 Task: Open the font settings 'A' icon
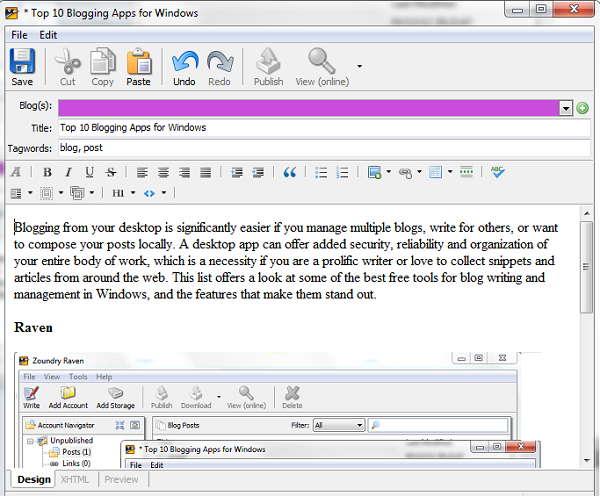pos(16,172)
